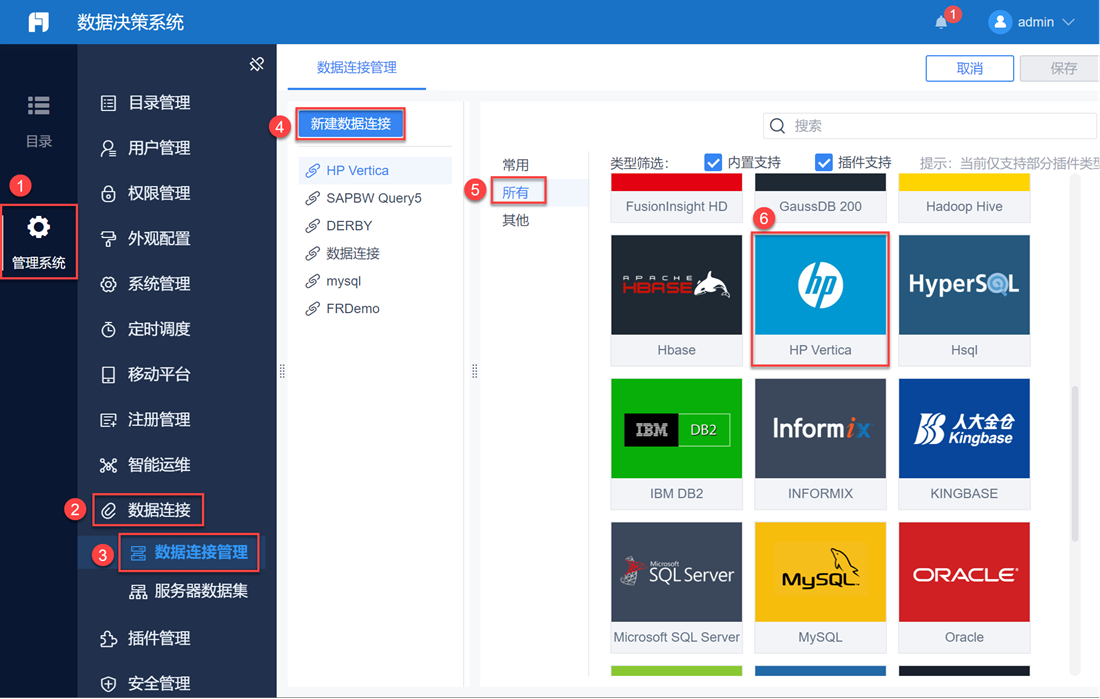Expand the admin account dropdown arrow
The height and width of the screenshot is (699, 1100).
(1068, 22)
